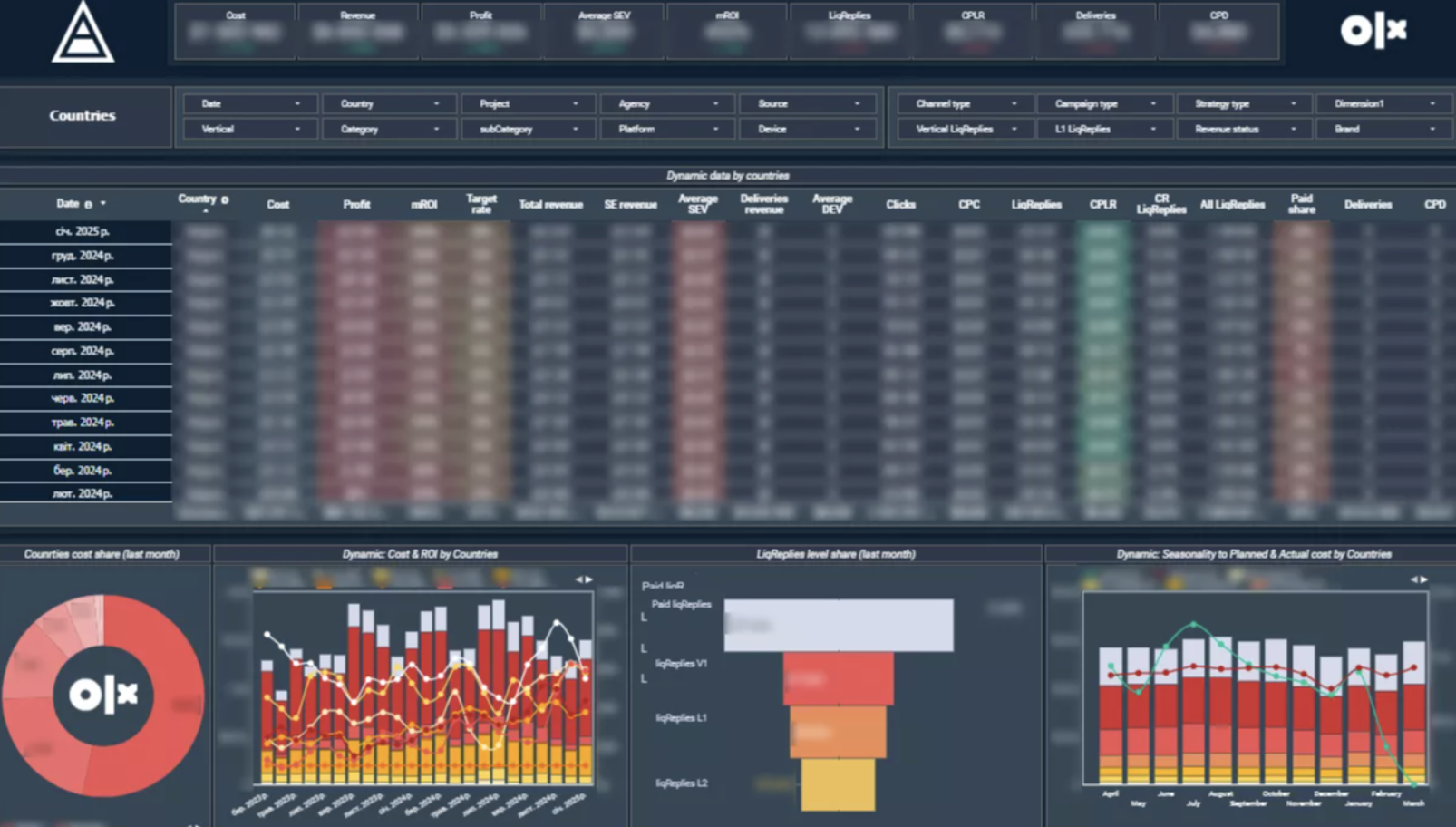The image size is (1456, 827).
Task: Select the Countries page title
Action: click(x=83, y=116)
